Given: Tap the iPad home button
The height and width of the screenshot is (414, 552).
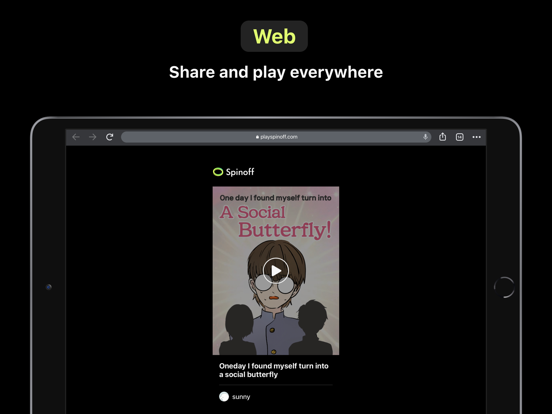Looking at the screenshot, I should 504,287.
